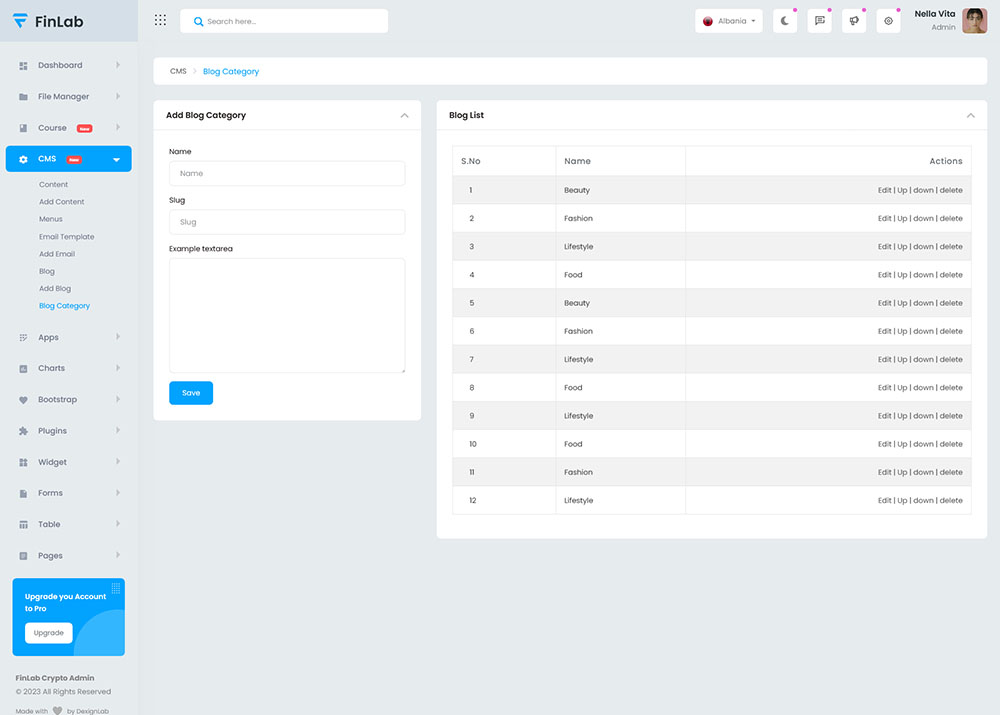
Task: Open the Add Blog submenu item
Action: pyautogui.click(x=55, y=289)
